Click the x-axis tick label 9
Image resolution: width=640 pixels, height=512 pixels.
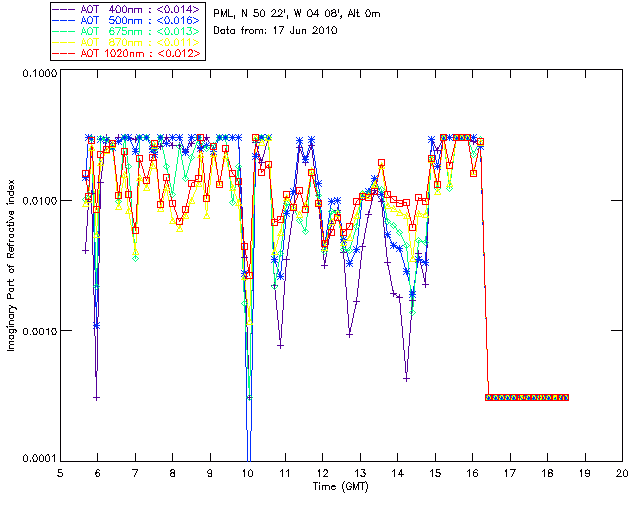(210, 473)
